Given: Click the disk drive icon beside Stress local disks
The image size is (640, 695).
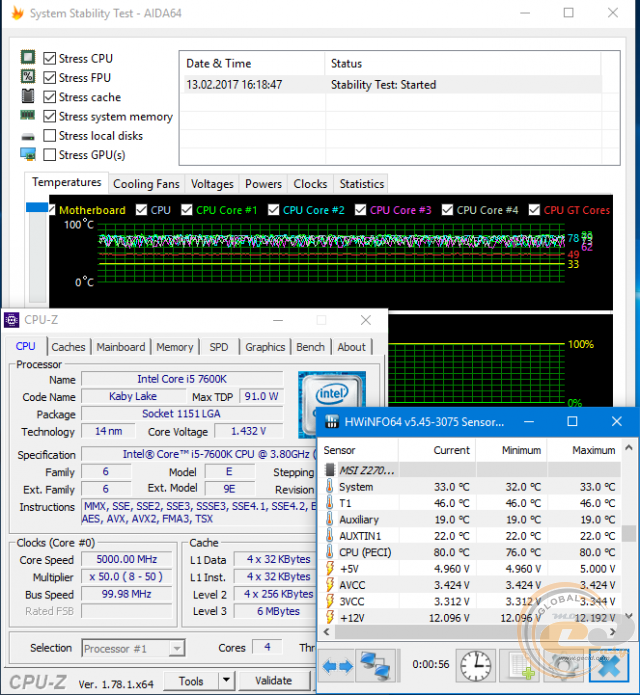Looking at the screenshot, I should 27,137.
